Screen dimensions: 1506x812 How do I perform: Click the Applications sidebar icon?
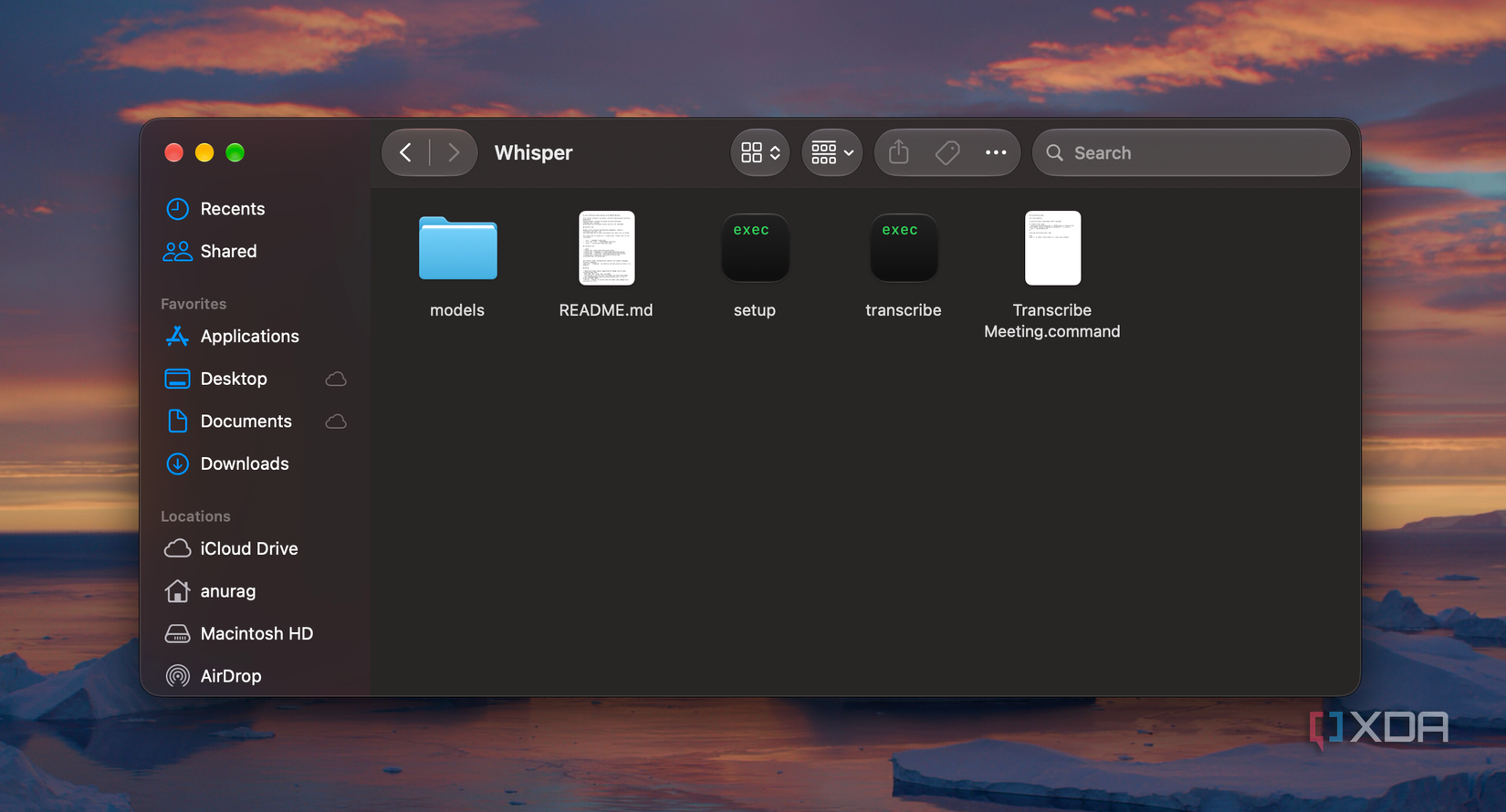178,336
